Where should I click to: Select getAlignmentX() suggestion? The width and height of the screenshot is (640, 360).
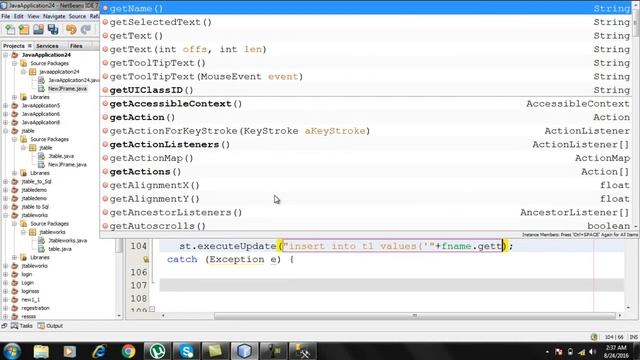click(x=366, y=185)
